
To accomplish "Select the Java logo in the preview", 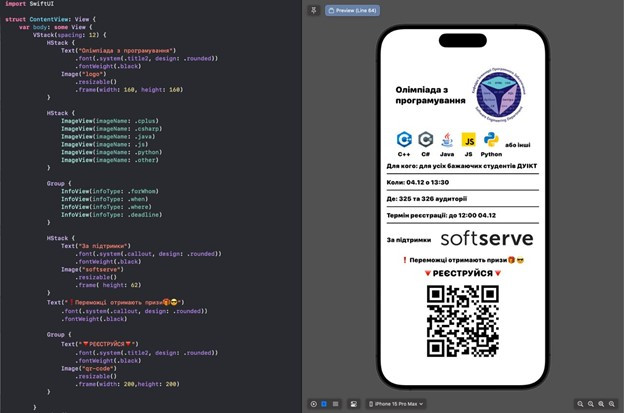I will tap(447, 140).
